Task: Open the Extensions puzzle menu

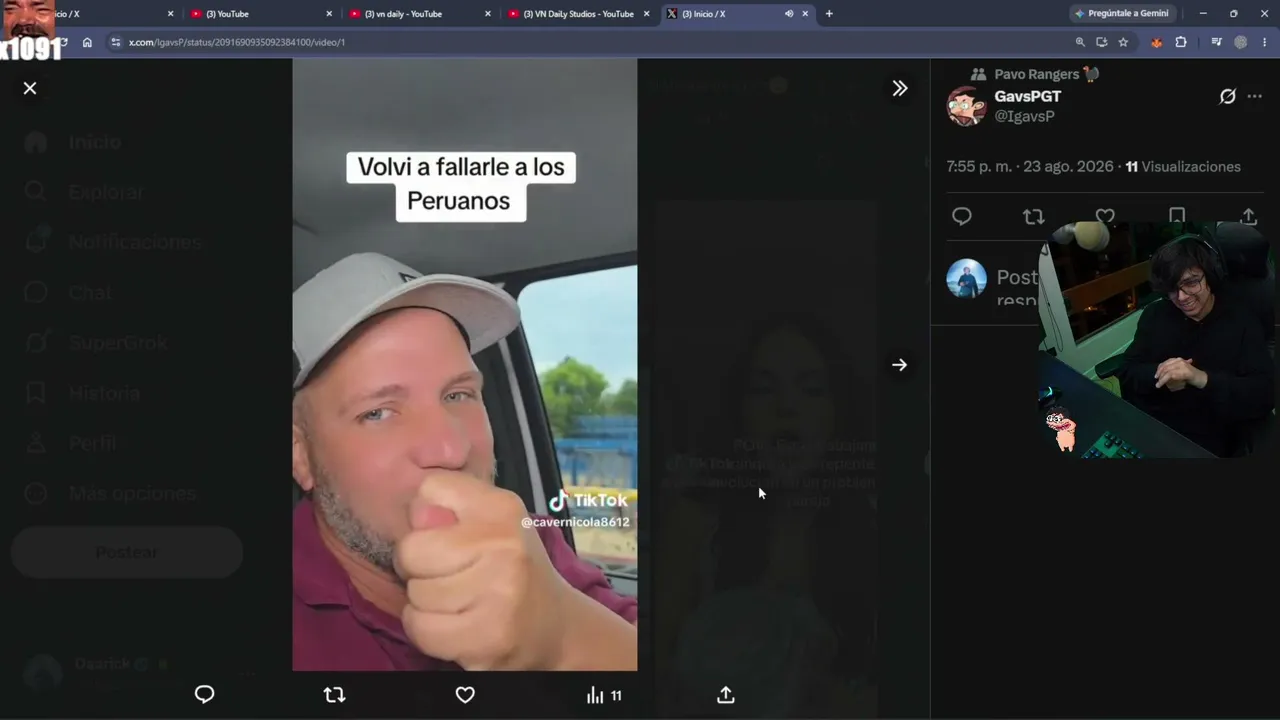Action: tap(1181, 42)
